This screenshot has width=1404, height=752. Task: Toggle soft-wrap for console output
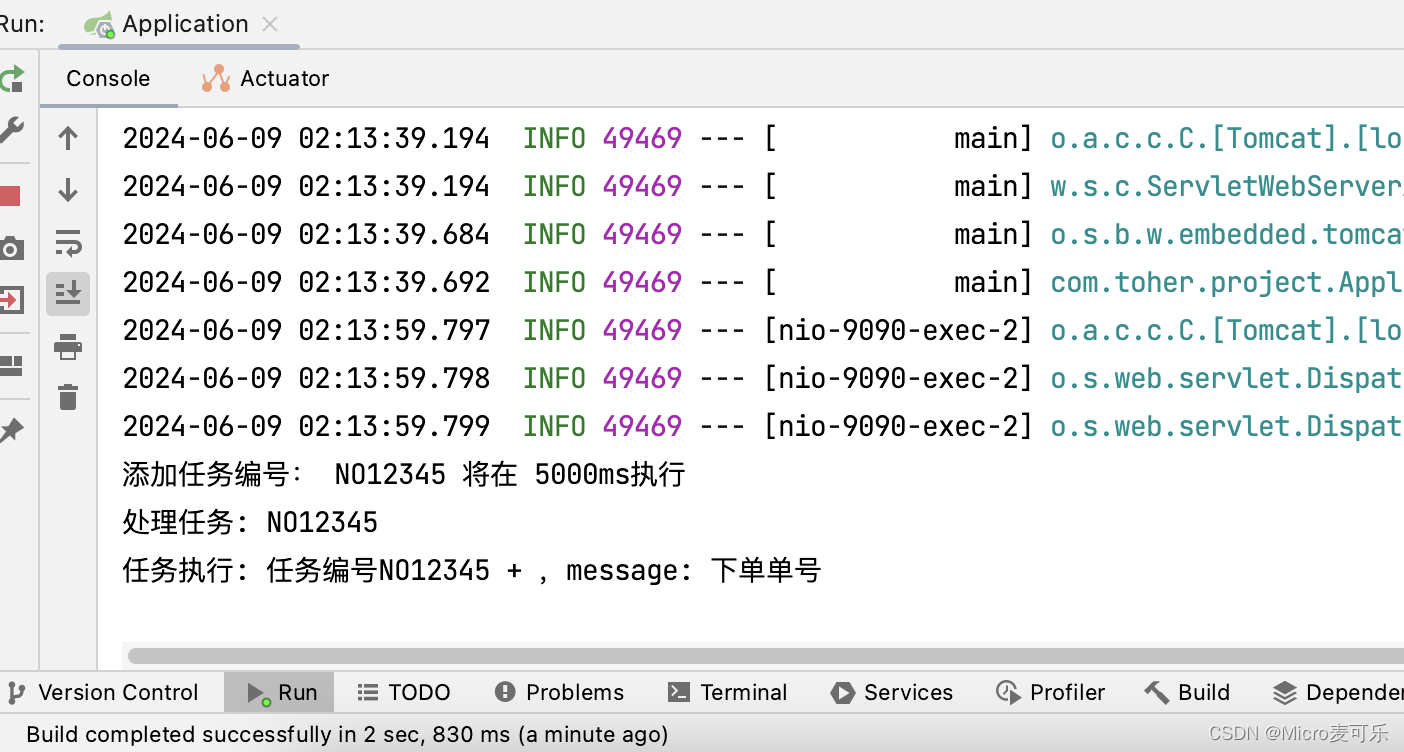point(68,243)
